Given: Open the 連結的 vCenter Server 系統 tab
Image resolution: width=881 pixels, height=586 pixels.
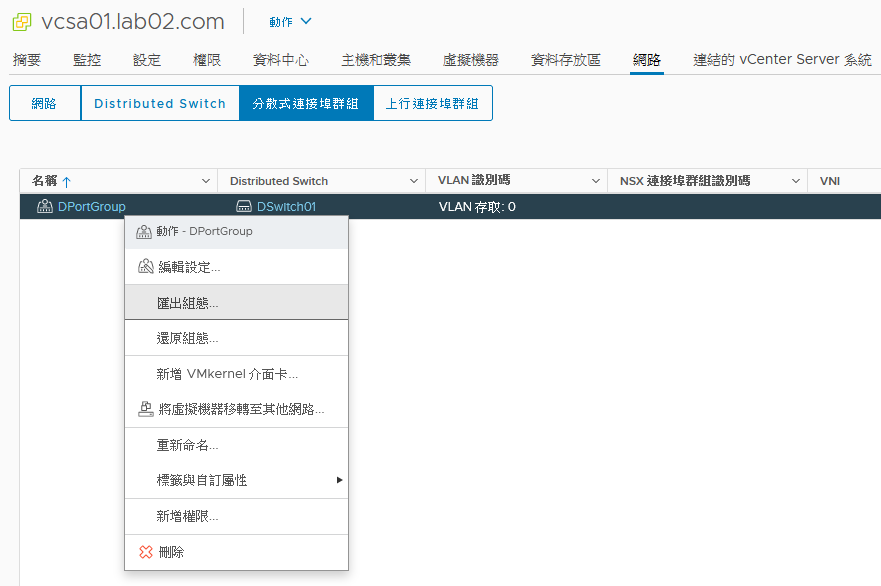Looking at the screenshot, I should tap(782, 60).
